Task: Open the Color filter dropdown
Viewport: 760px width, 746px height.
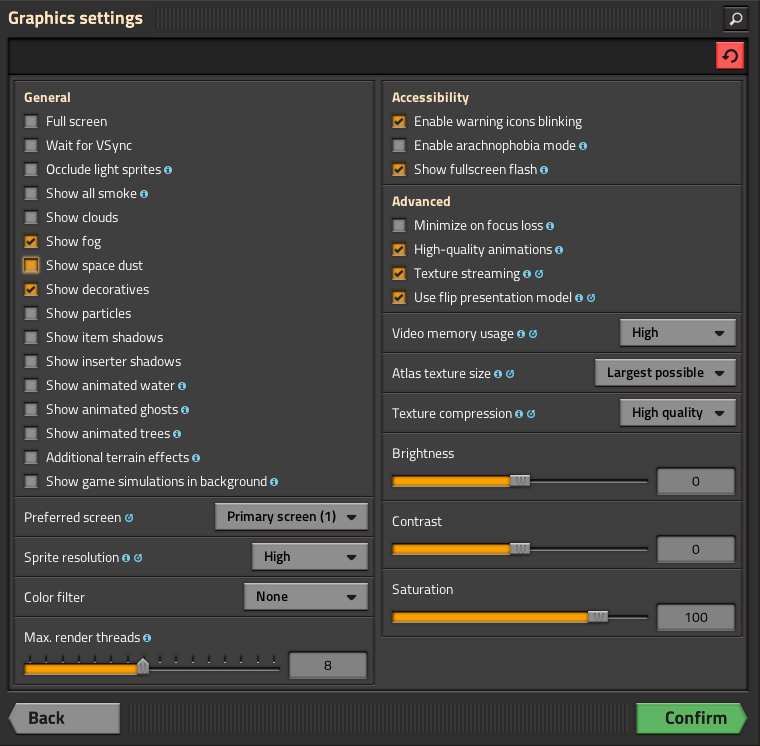Action: 306,596
